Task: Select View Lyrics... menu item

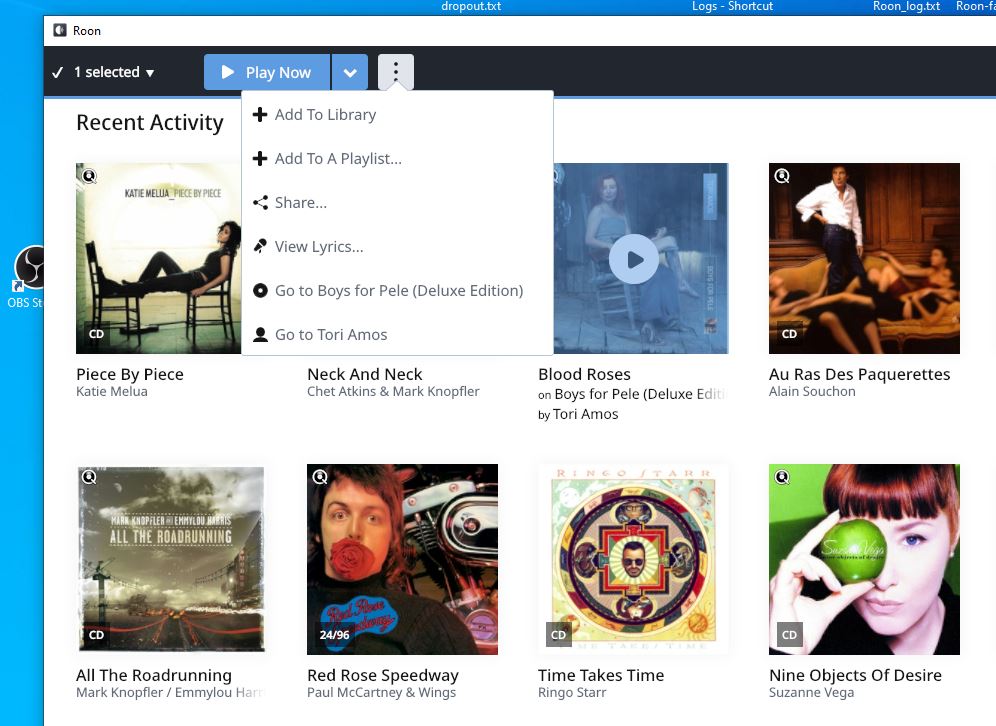Action: tap(398, 246)
